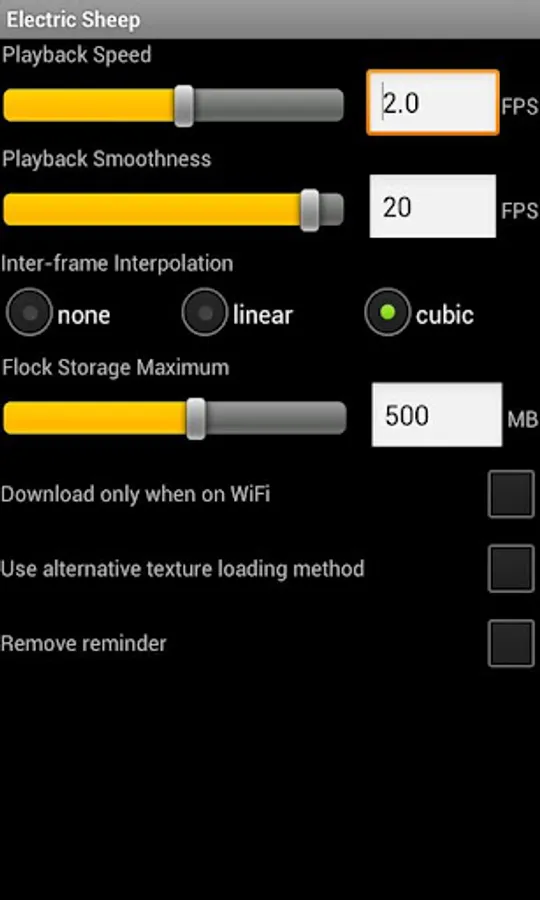The width and height of the screenshot is (540, 900).
Task: Check the Remove reminder box
Action: pyautogui.click(x=511, y=643)
